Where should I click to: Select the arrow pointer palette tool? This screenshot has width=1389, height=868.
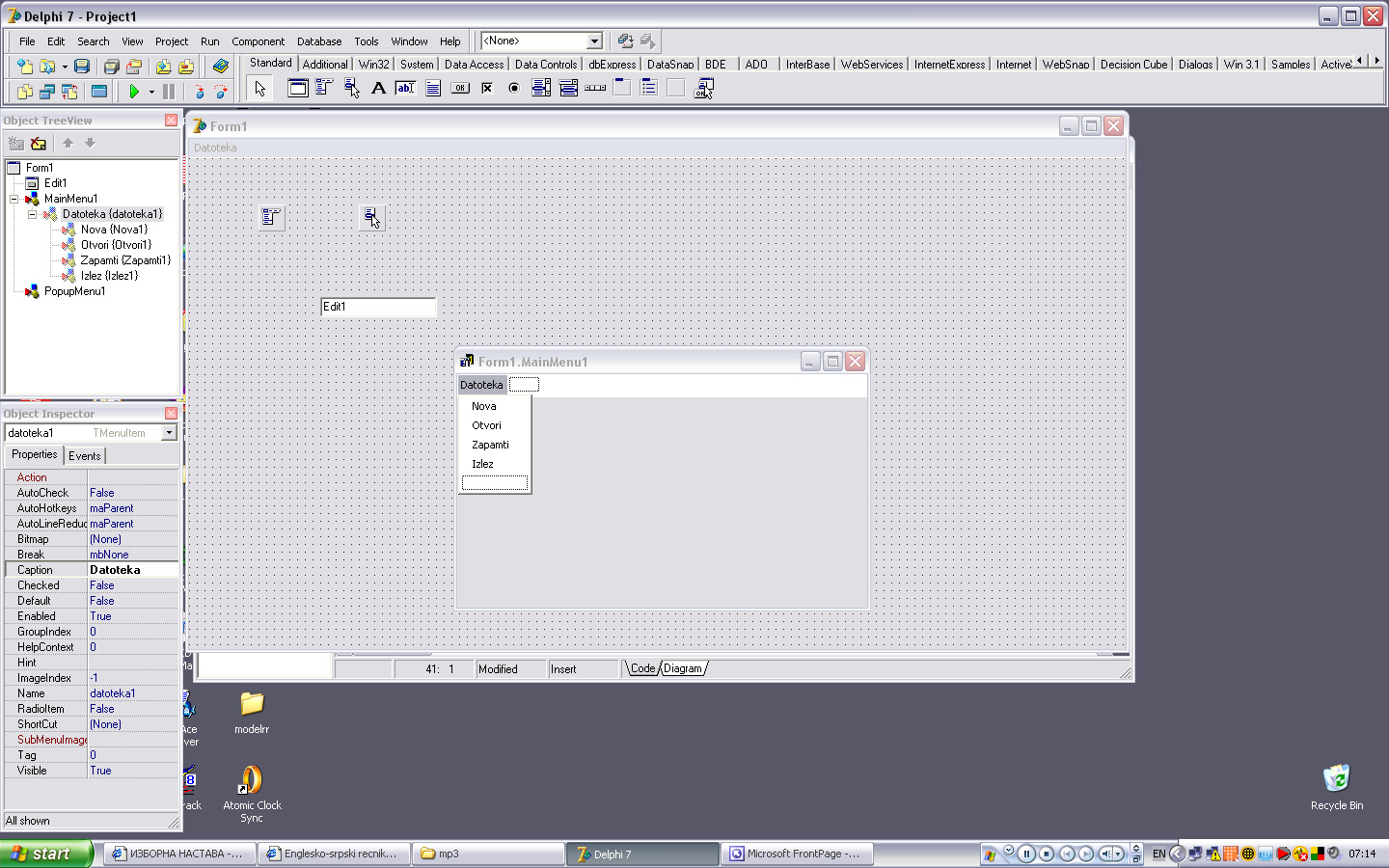(x=259, y=89)
